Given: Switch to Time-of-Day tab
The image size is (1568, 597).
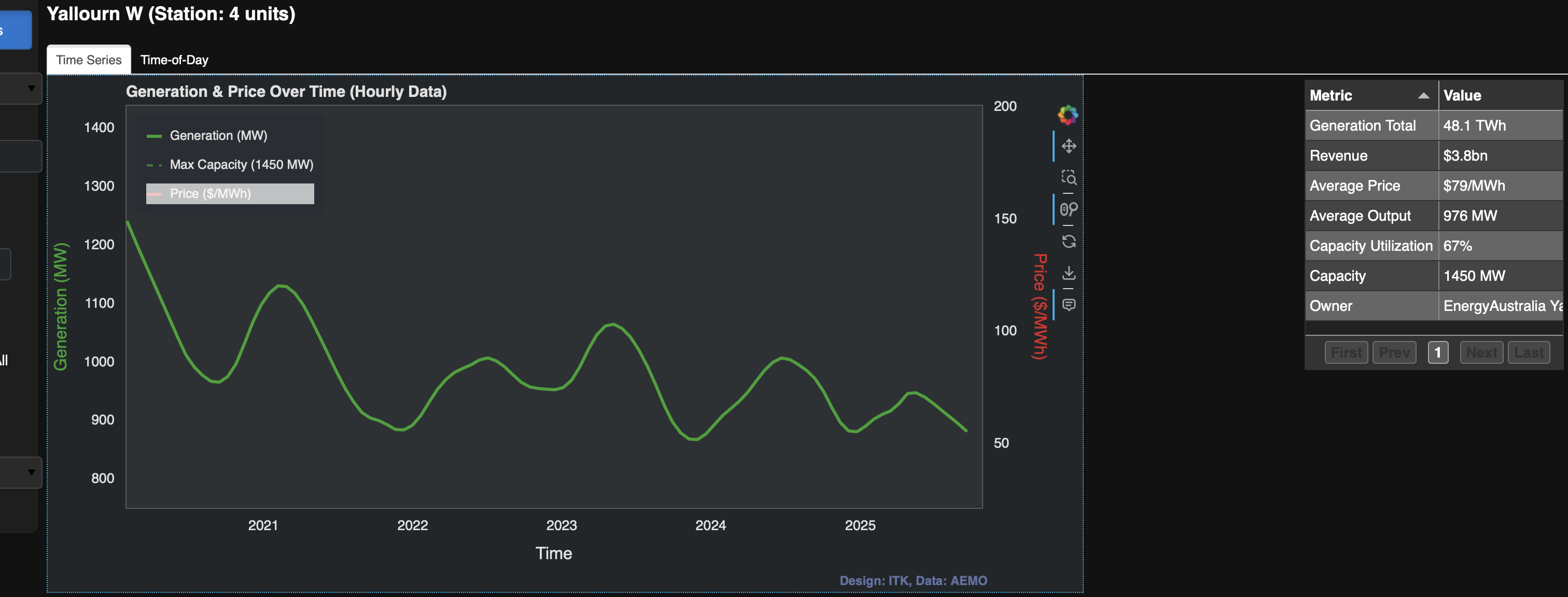Looking at the screenshot, I should [x=174, y=60].
